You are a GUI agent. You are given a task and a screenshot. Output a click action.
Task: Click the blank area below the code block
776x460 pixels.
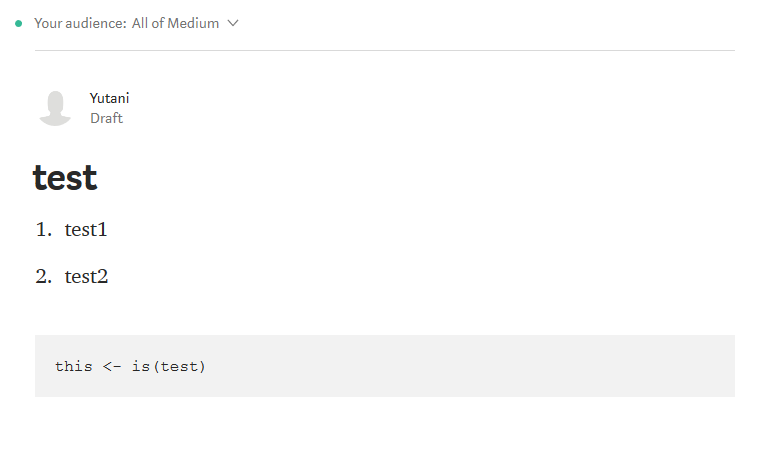[x=385, y=428]
